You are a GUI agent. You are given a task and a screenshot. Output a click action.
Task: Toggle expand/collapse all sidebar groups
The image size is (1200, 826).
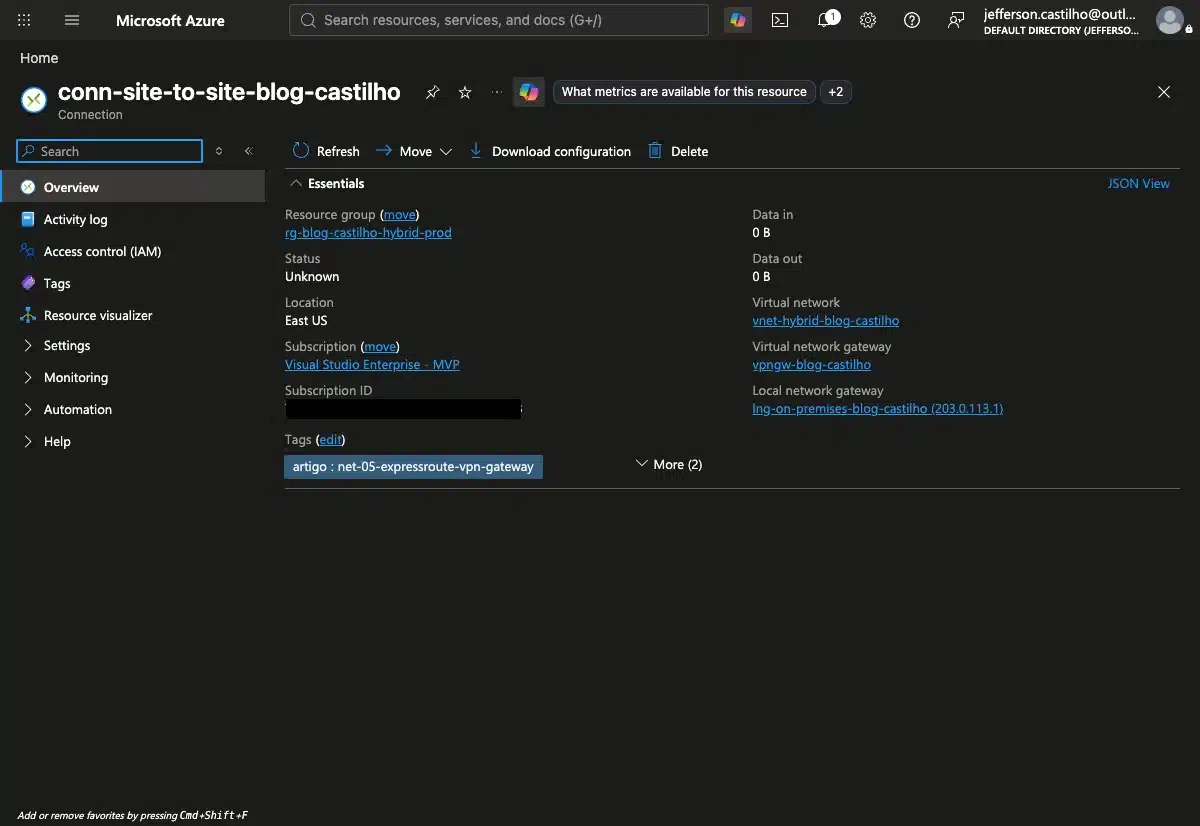coord(219,151)
